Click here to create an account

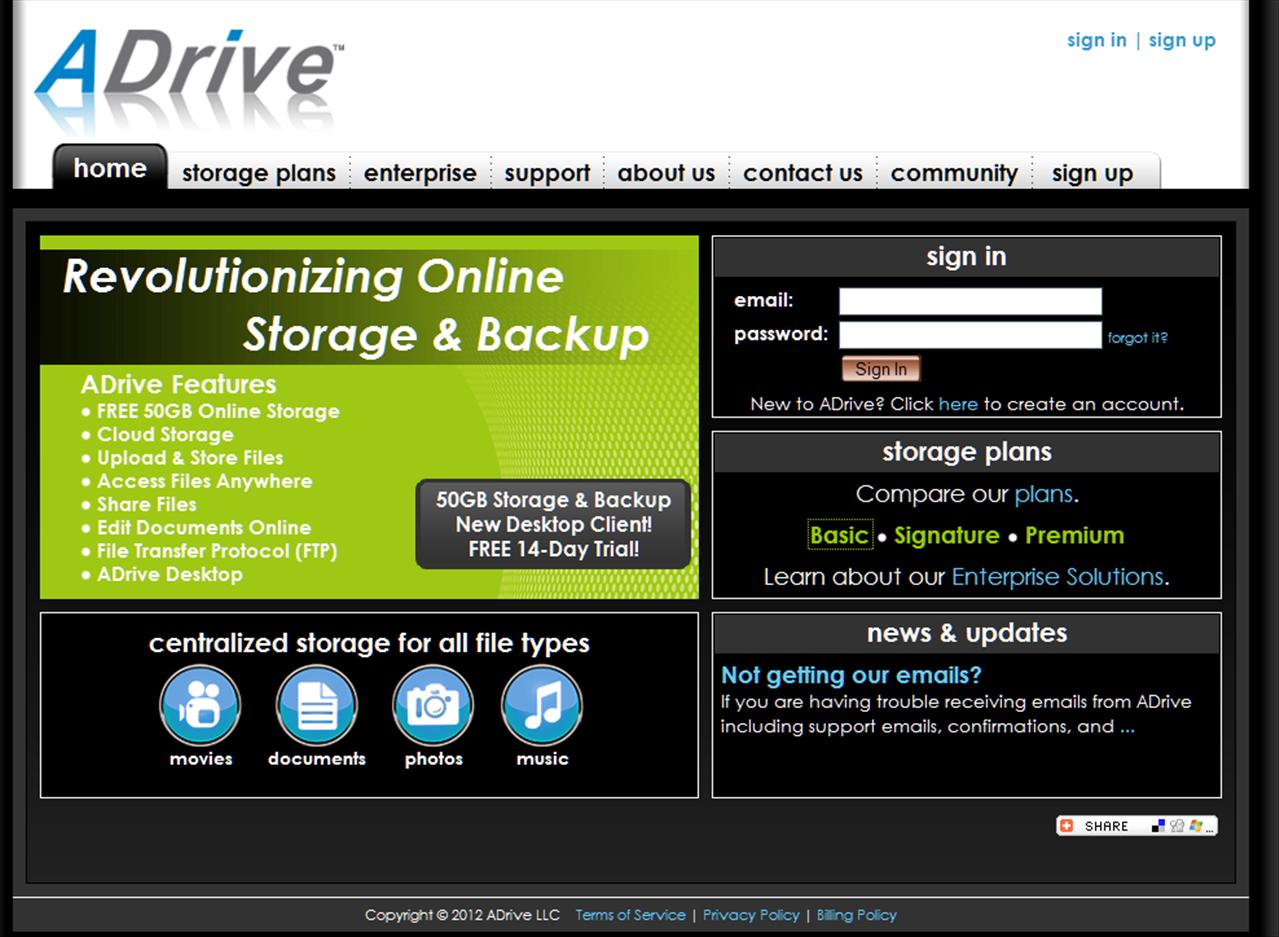coord(958,404)
